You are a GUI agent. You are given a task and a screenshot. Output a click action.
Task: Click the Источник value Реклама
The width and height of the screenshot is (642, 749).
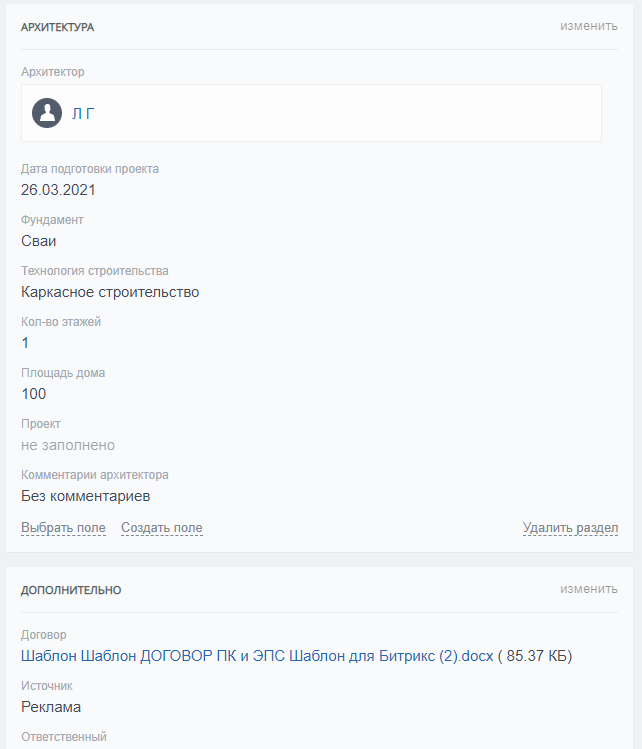(x=51, y=707)
